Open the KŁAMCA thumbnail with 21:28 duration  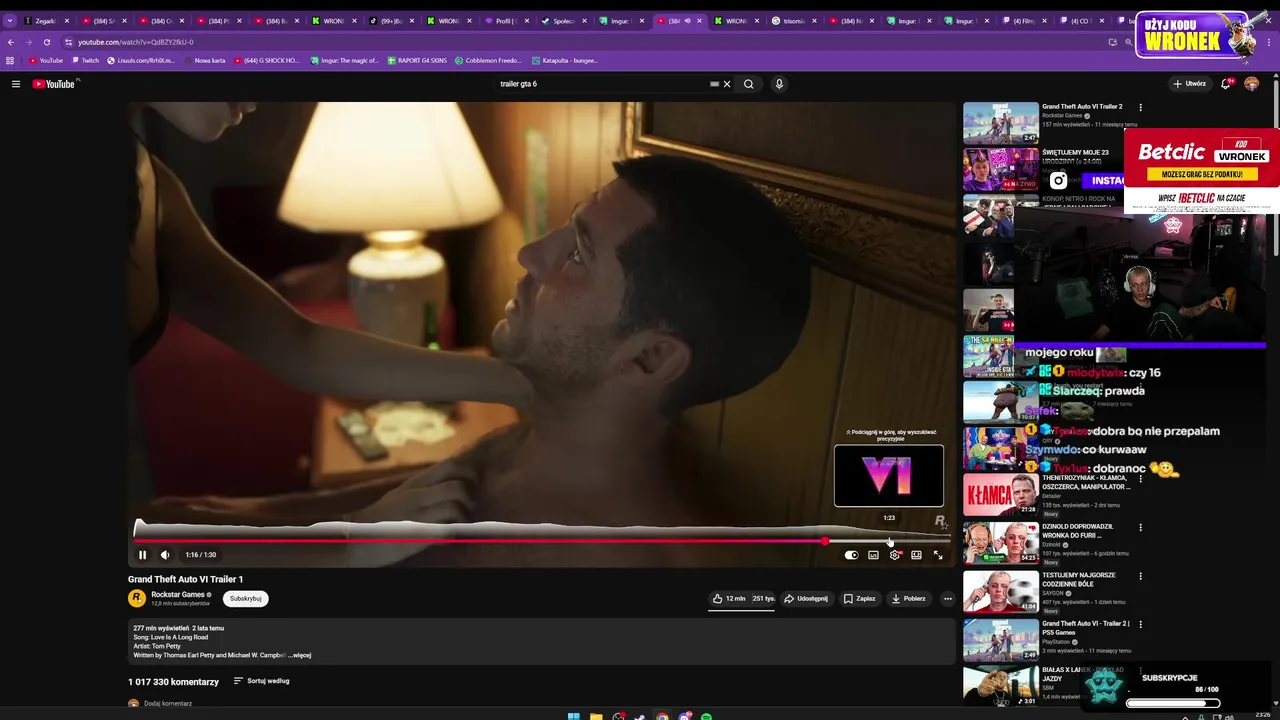[x=1001, y=494]
